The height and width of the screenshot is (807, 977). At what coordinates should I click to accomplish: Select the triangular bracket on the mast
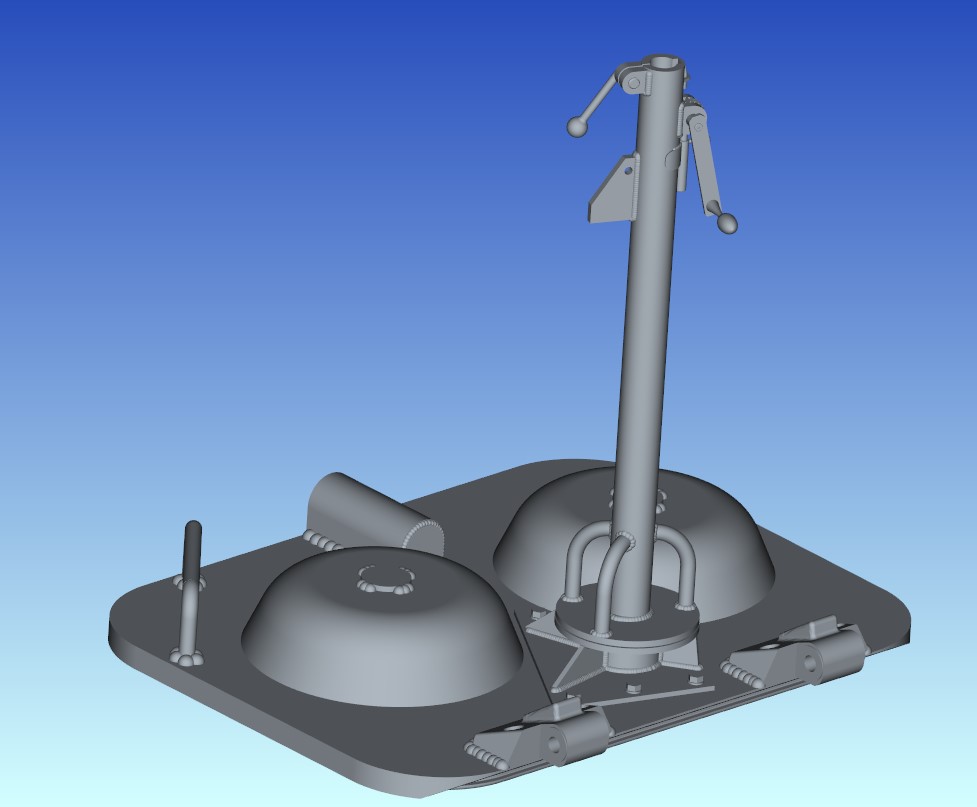pos(612,193)
